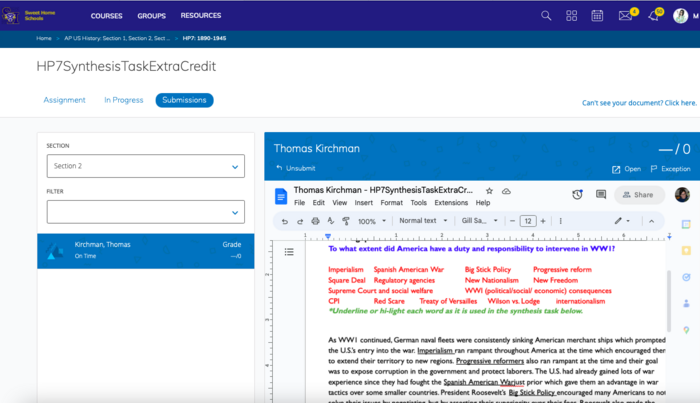Open the search icon in top navigation

pyautogui.click(x=546, y=16)
